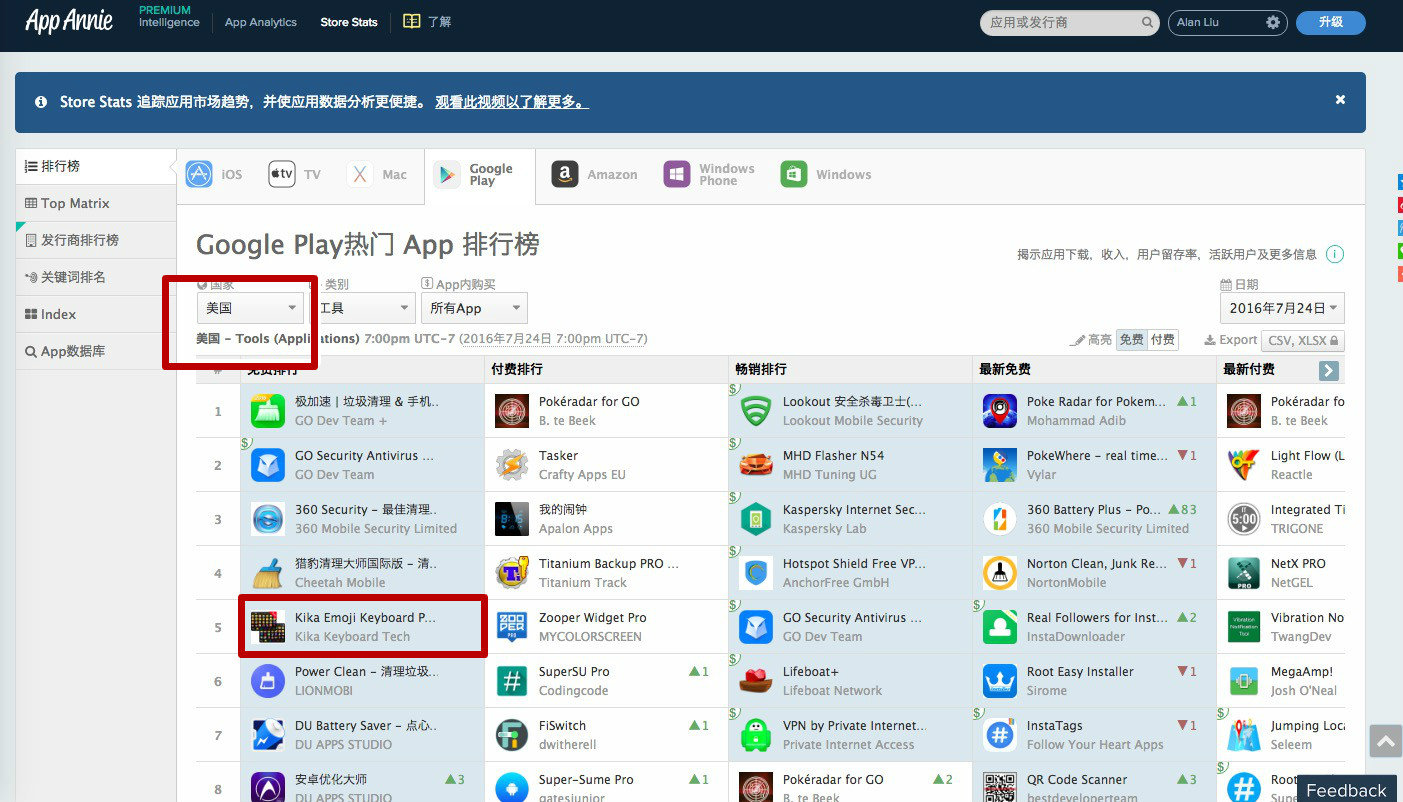Open the Windows store tab
This screenshot has width=1403, height=802.
826,174
